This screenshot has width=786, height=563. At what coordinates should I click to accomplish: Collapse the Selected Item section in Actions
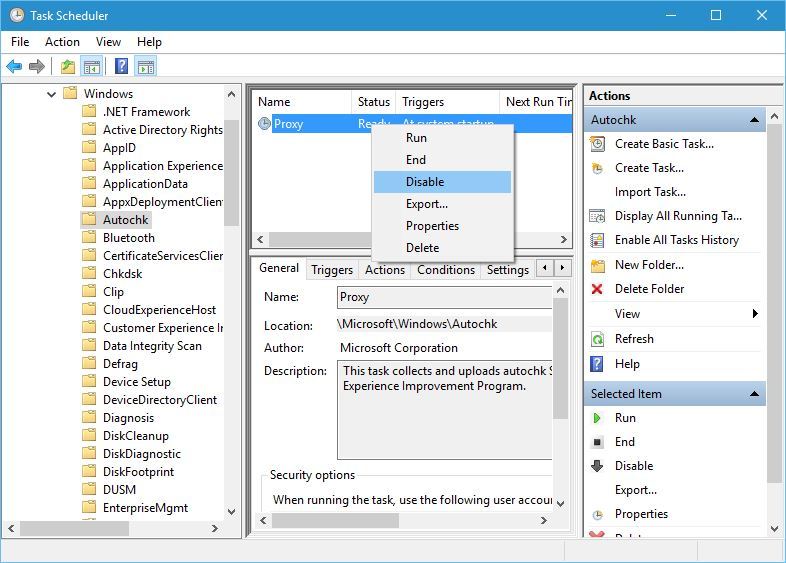(x=754, y=394)
